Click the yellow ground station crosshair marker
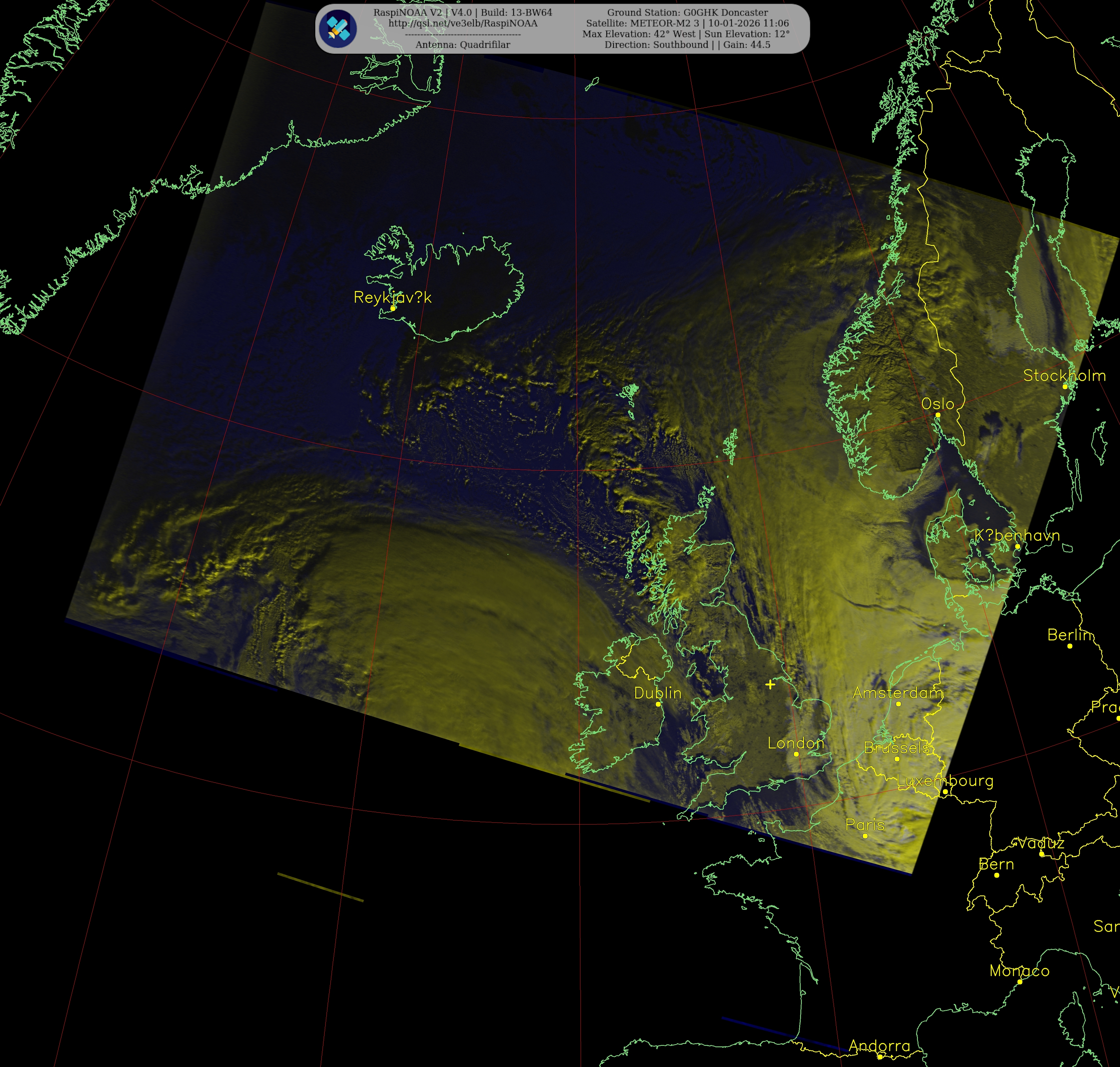 click(770, 684)
